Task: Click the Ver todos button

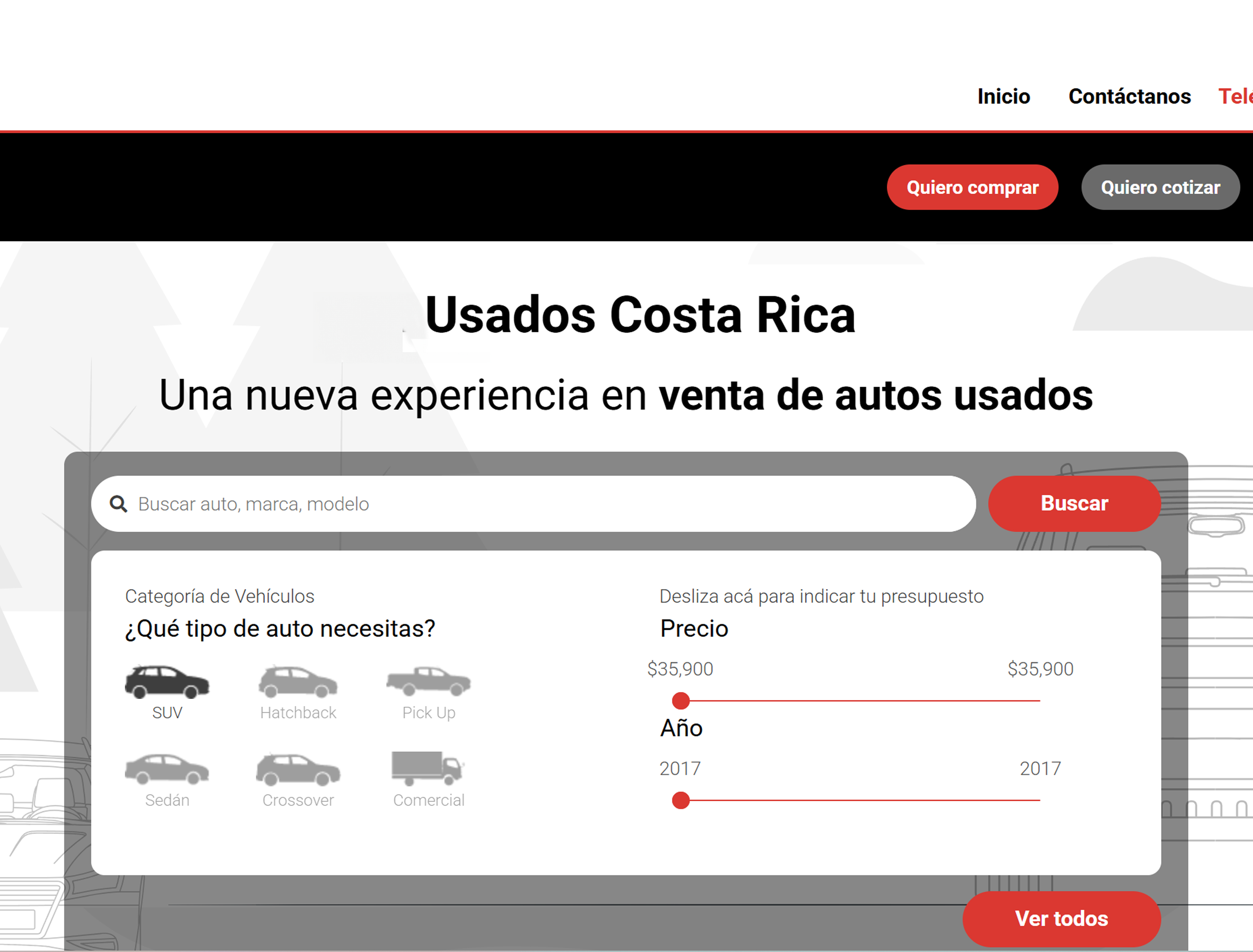Action: [x=1062, y=919]
